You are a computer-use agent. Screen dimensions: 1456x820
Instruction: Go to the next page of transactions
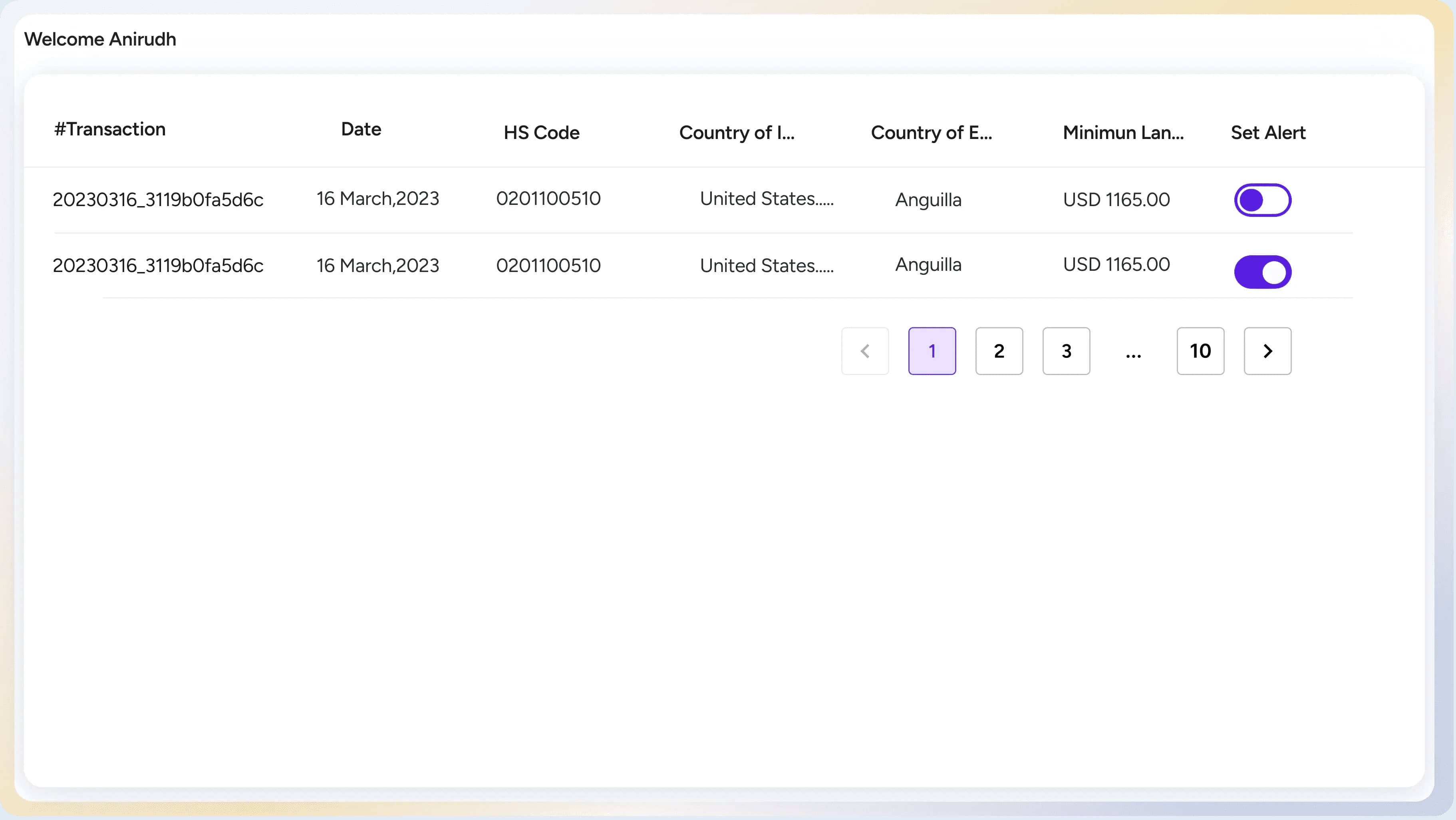pyautogui.click(x=1267, y=351)
